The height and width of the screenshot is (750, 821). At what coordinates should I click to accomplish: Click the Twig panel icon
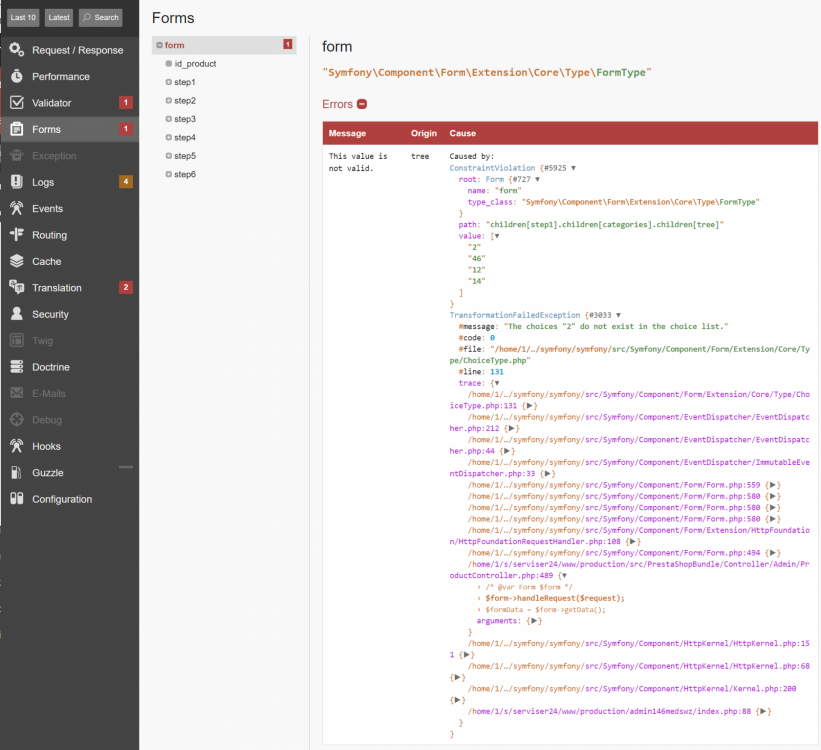[17, 340]
